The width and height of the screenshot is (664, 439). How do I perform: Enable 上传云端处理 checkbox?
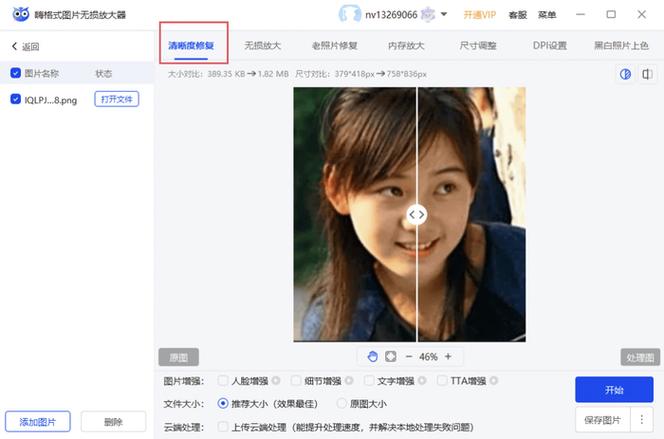point(223,427)
